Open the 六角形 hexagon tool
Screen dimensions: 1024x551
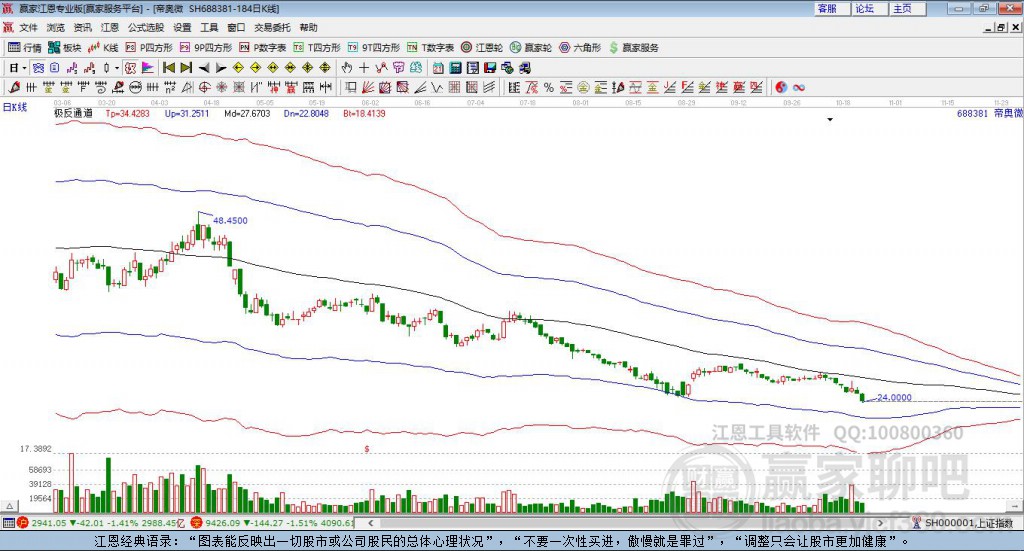pyautogui.click(x=580, y=48)
